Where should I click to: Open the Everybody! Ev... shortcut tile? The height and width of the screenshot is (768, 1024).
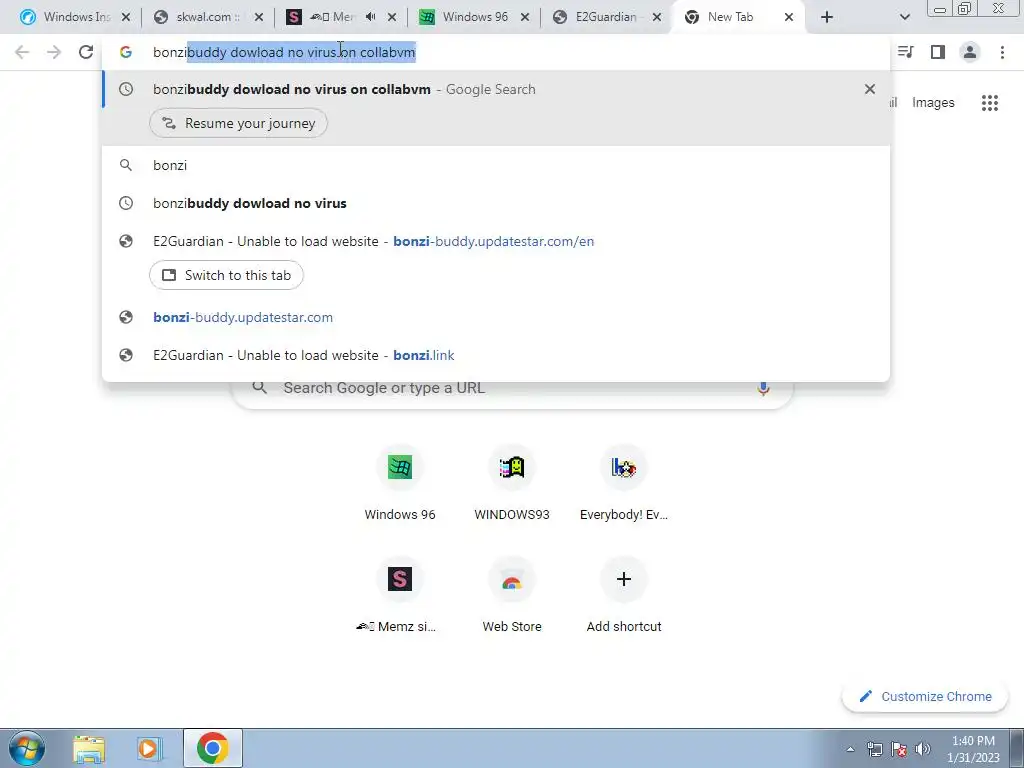point(624,484)
